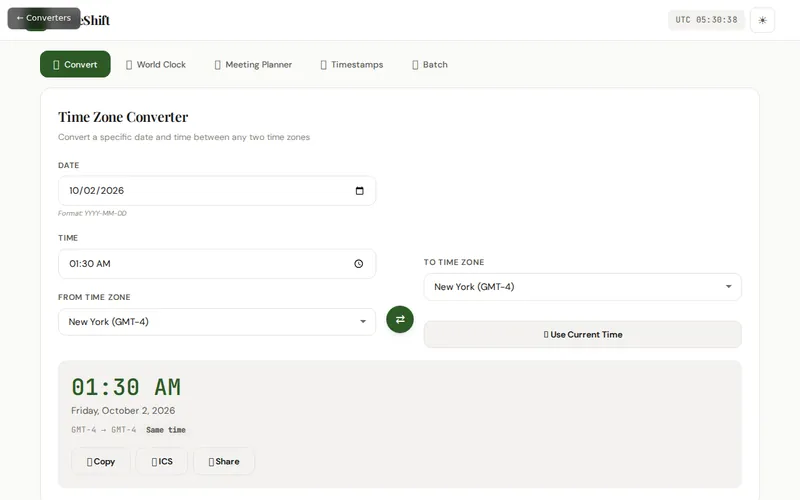The height and width of the screenshot is (500, 800).
Task: Click the result time 01:30 AM
Action: pos(126,387)
